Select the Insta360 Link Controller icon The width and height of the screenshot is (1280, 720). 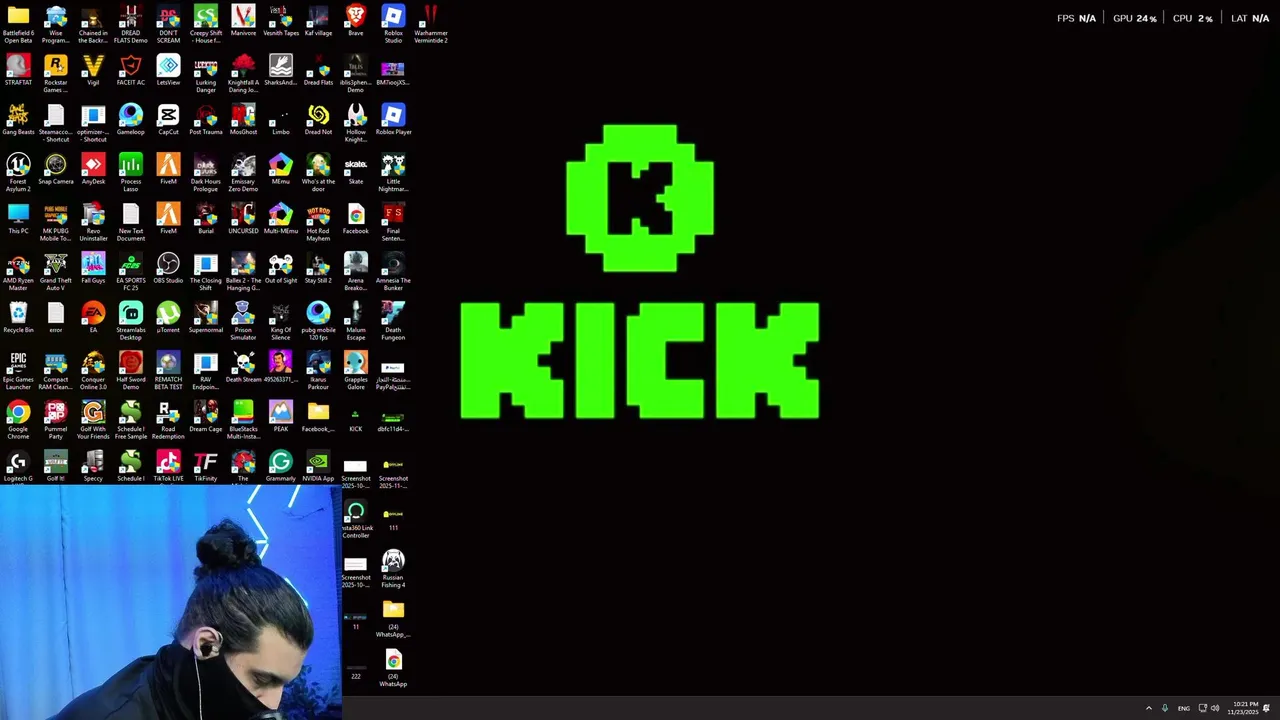coord(356,520)
